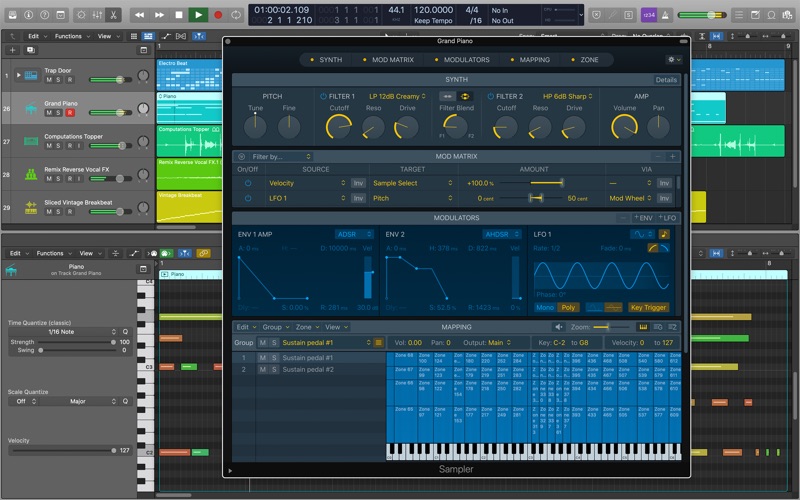Click the red Record button in transport

point(217,15)
